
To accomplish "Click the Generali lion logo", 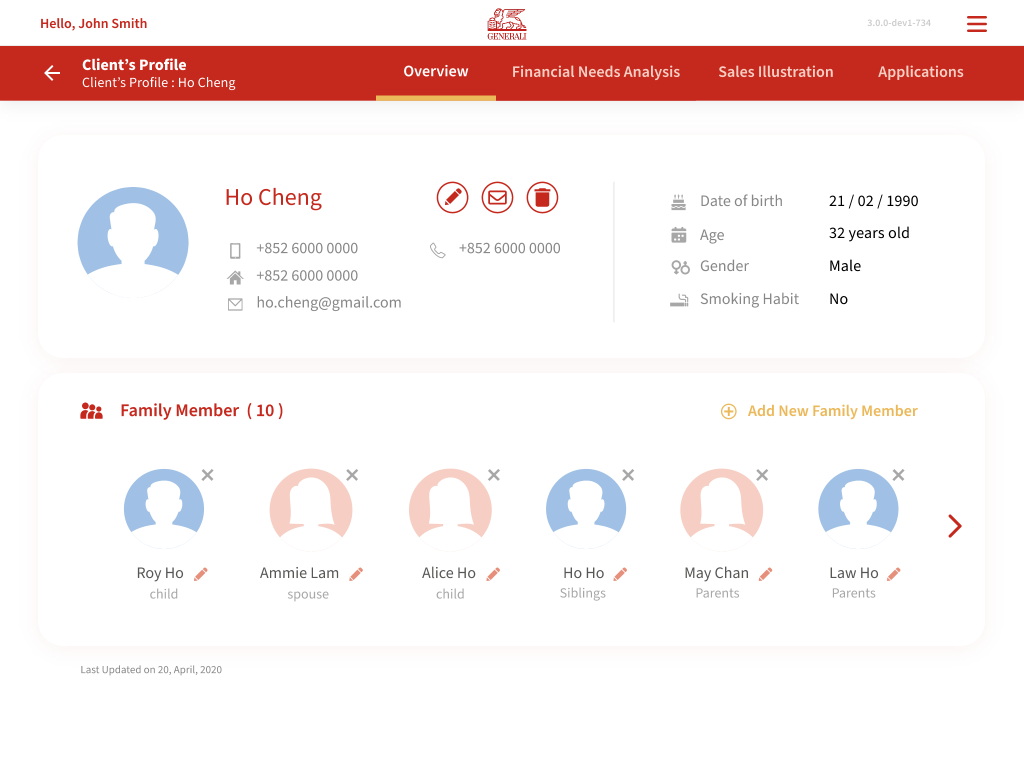I will (x=507, y=24).
